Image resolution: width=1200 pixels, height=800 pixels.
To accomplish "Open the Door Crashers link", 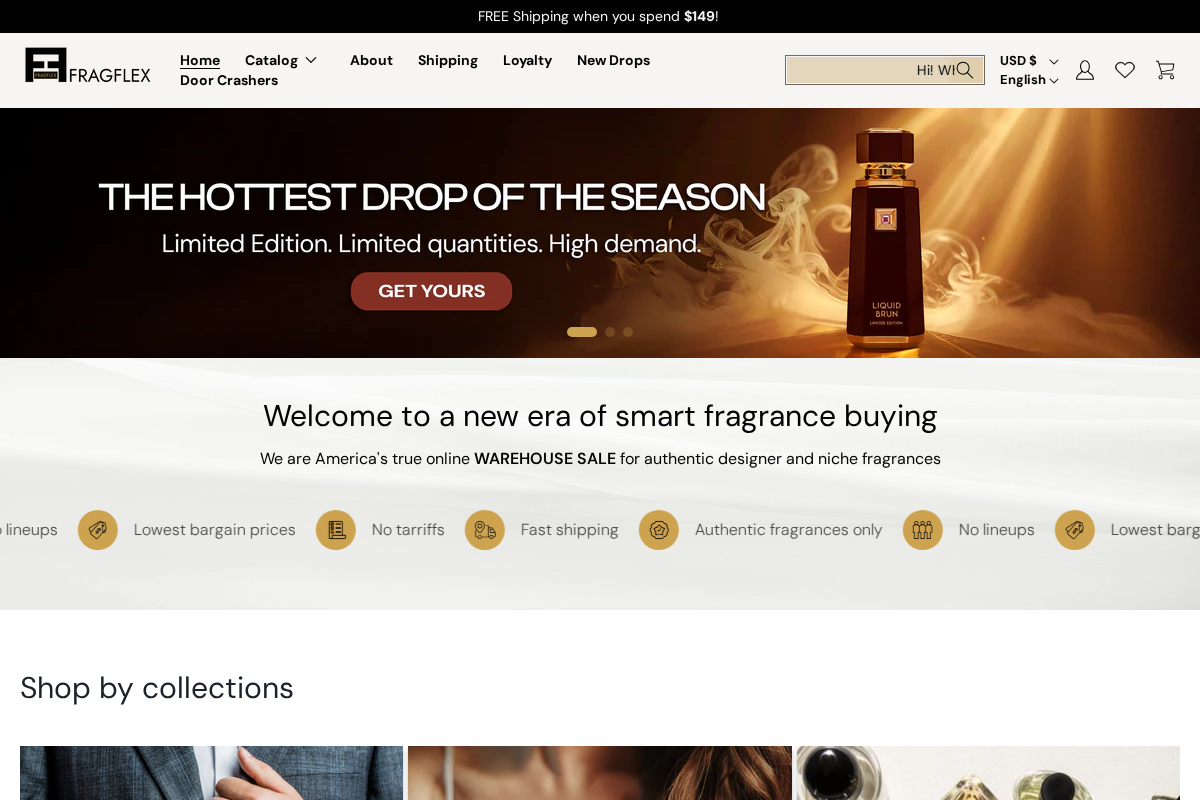I will [228, 80].
